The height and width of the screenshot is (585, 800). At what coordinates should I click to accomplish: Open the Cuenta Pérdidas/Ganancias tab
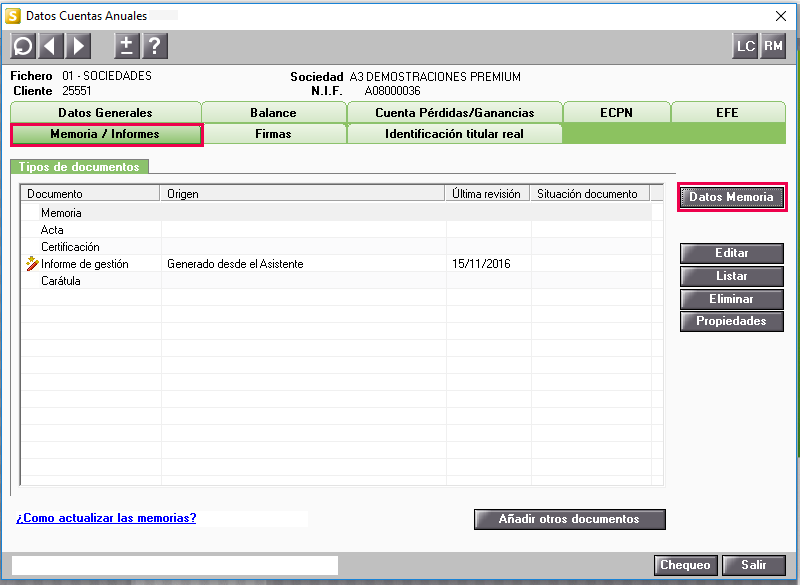(455, 113)
